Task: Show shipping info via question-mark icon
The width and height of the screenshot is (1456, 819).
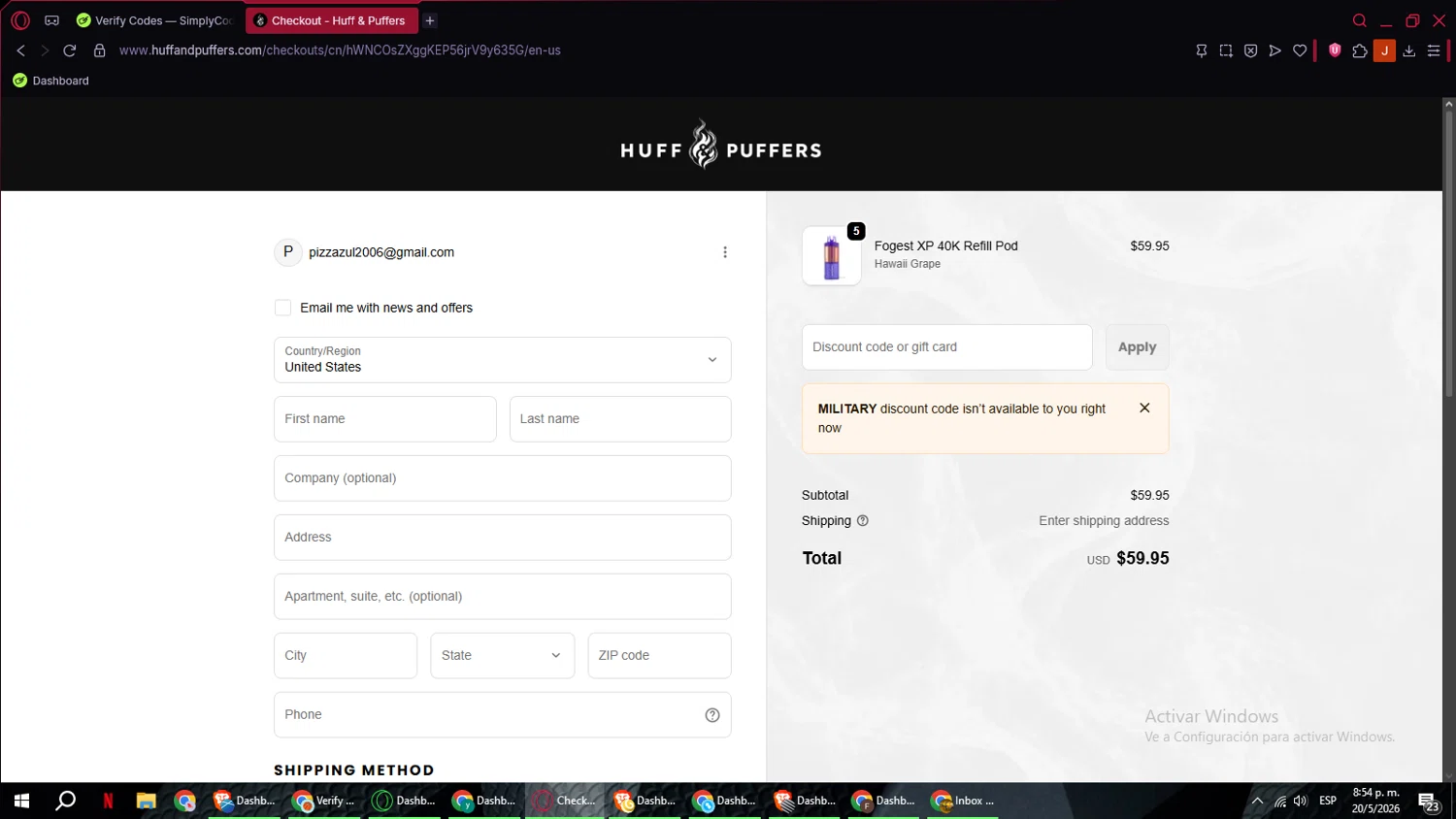Action: click(x=863, y=521)
